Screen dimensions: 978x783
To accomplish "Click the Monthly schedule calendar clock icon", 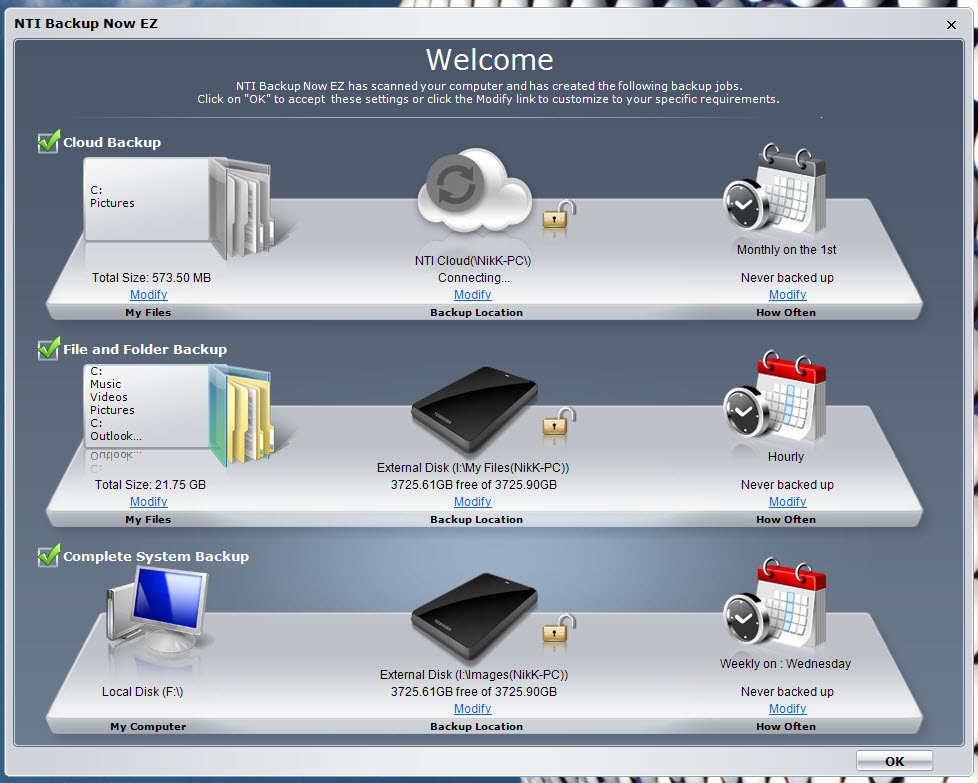I will click(775, 187).
